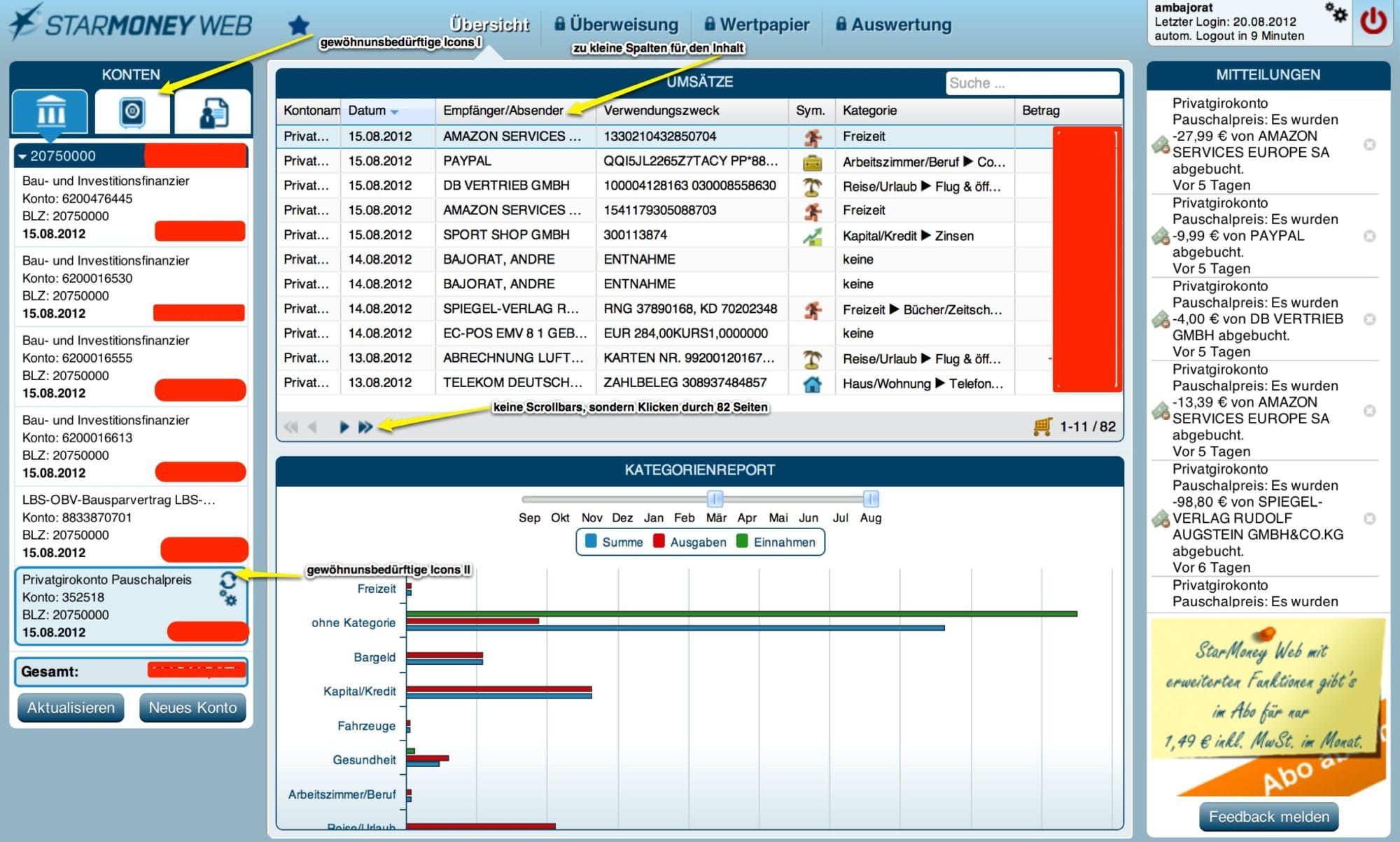Viewport: 1400px width, 842px height.
Task: Click money icon on the -98,80 € SPIEGEL-VERLAG message
Action: 1161,519
